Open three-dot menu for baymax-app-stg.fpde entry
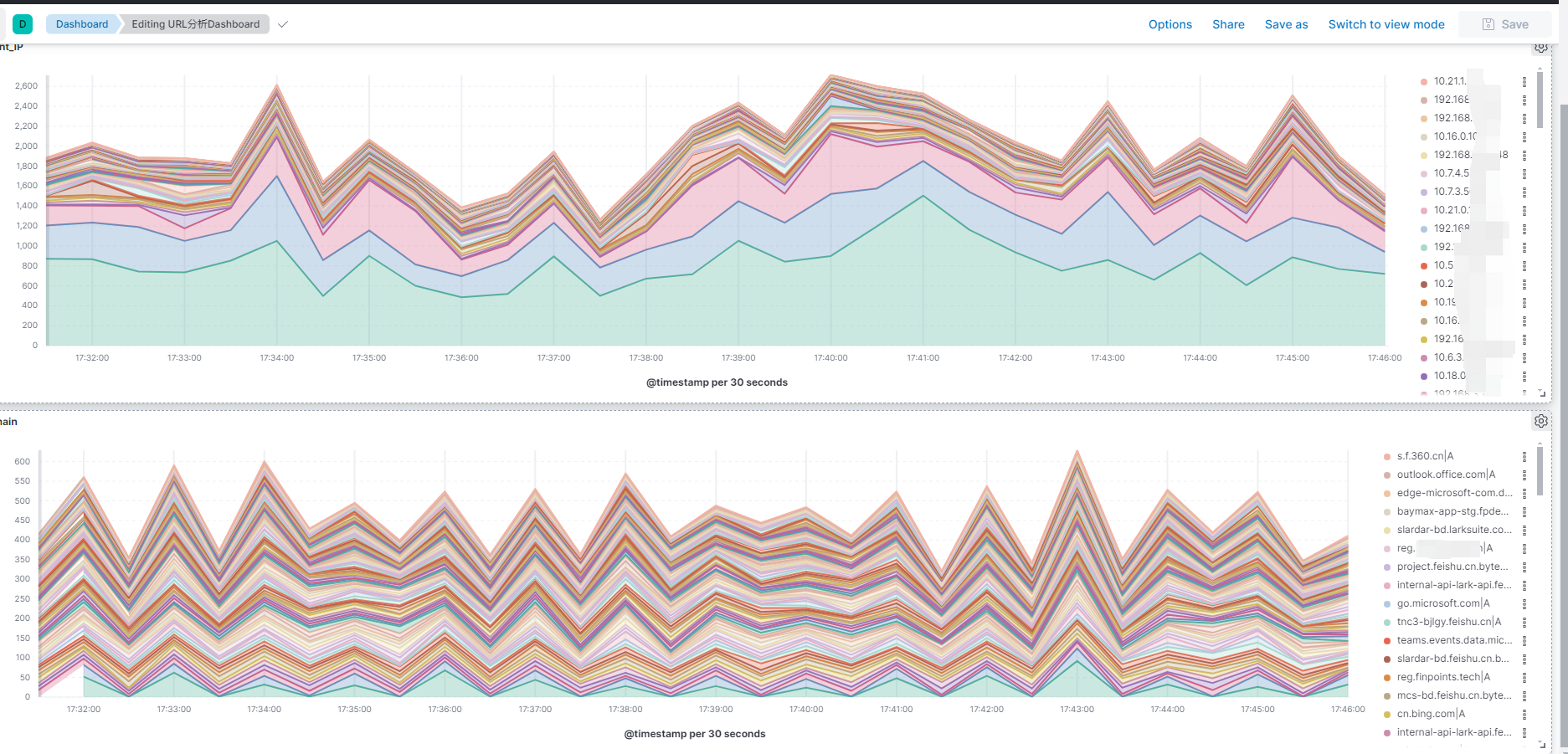Screen dimensions: 1568x754 tap(1524, 511)
